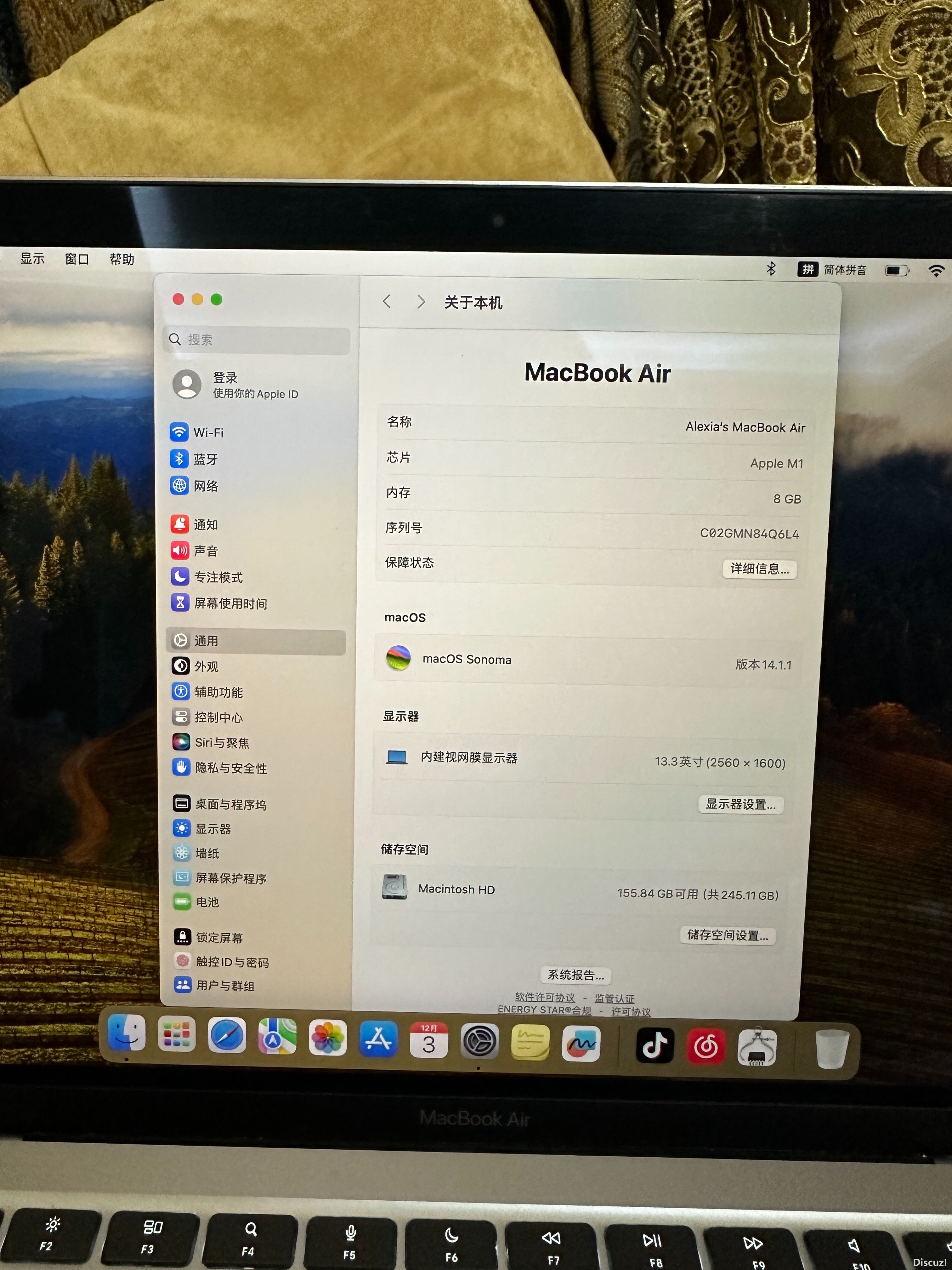Click the search (搜索) field
The height and width of the screenshot is (1270, 952).
pyautogui.click(x=257, y=340)
